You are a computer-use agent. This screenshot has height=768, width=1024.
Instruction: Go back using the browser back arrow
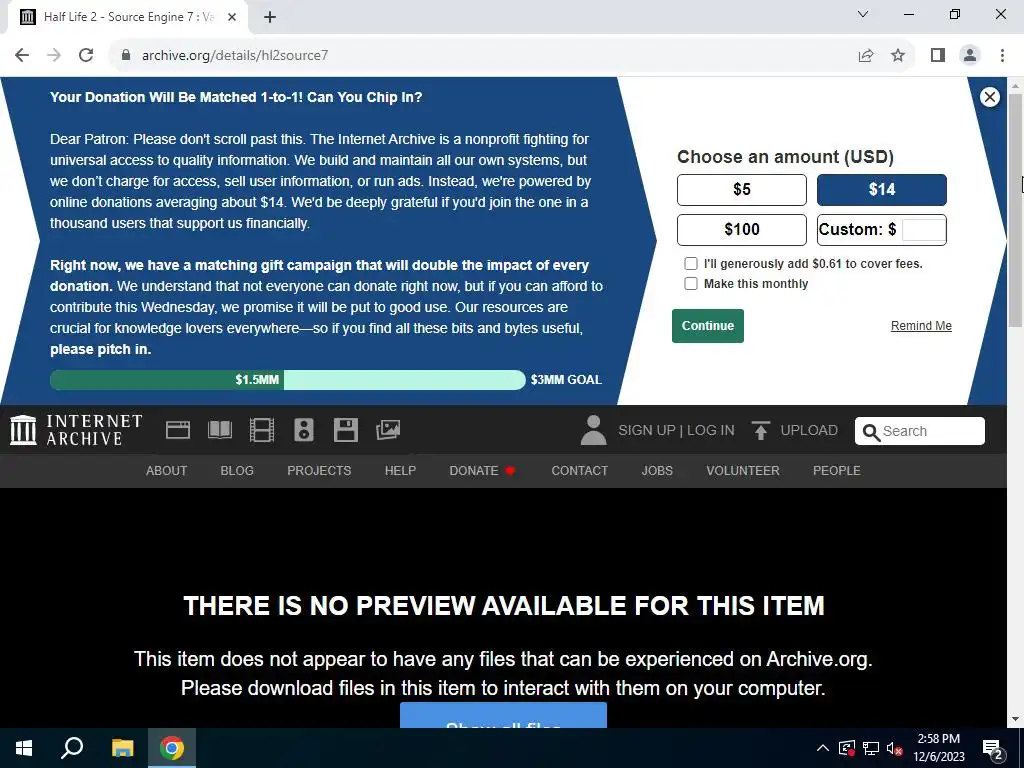[22, 56]
